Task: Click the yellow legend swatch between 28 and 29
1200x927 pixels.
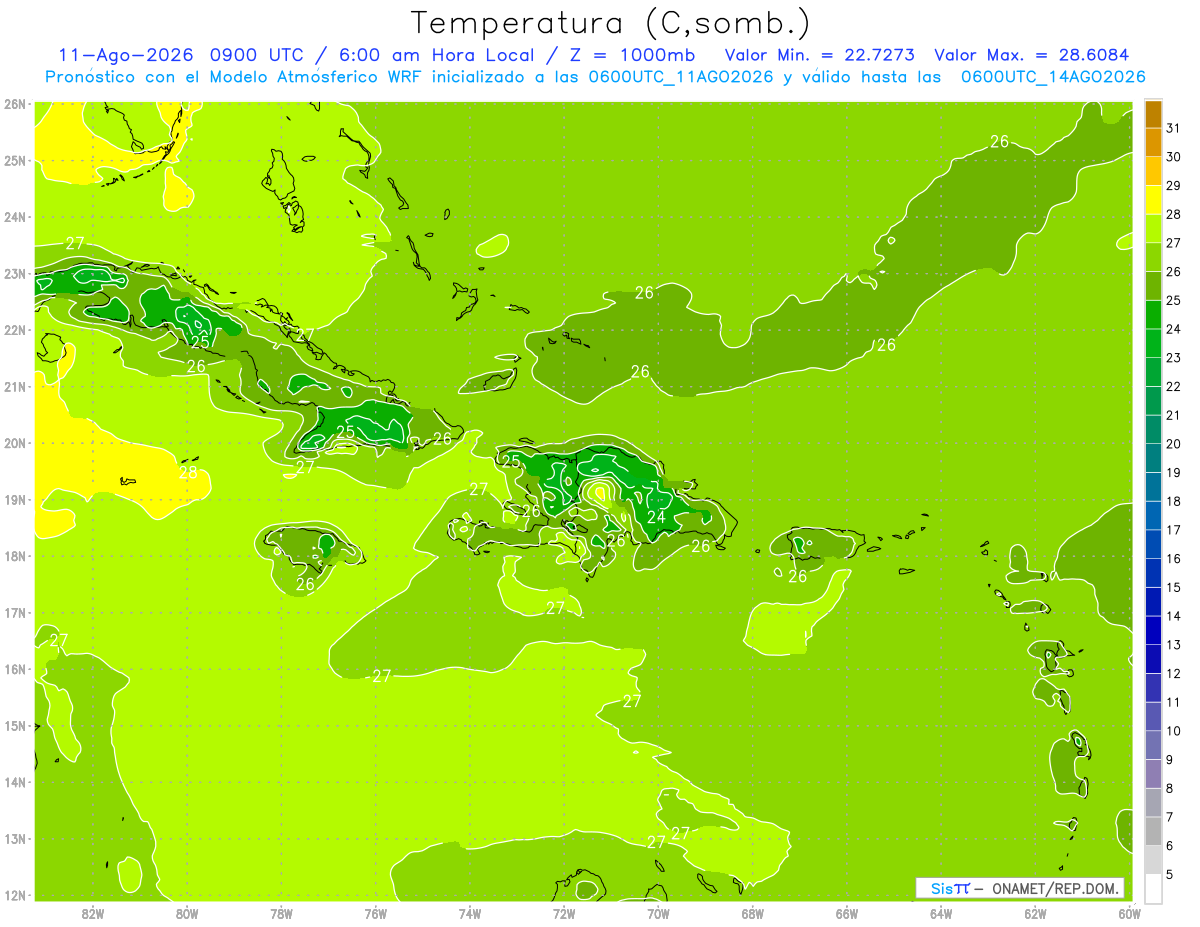Action: [1153, 200]
